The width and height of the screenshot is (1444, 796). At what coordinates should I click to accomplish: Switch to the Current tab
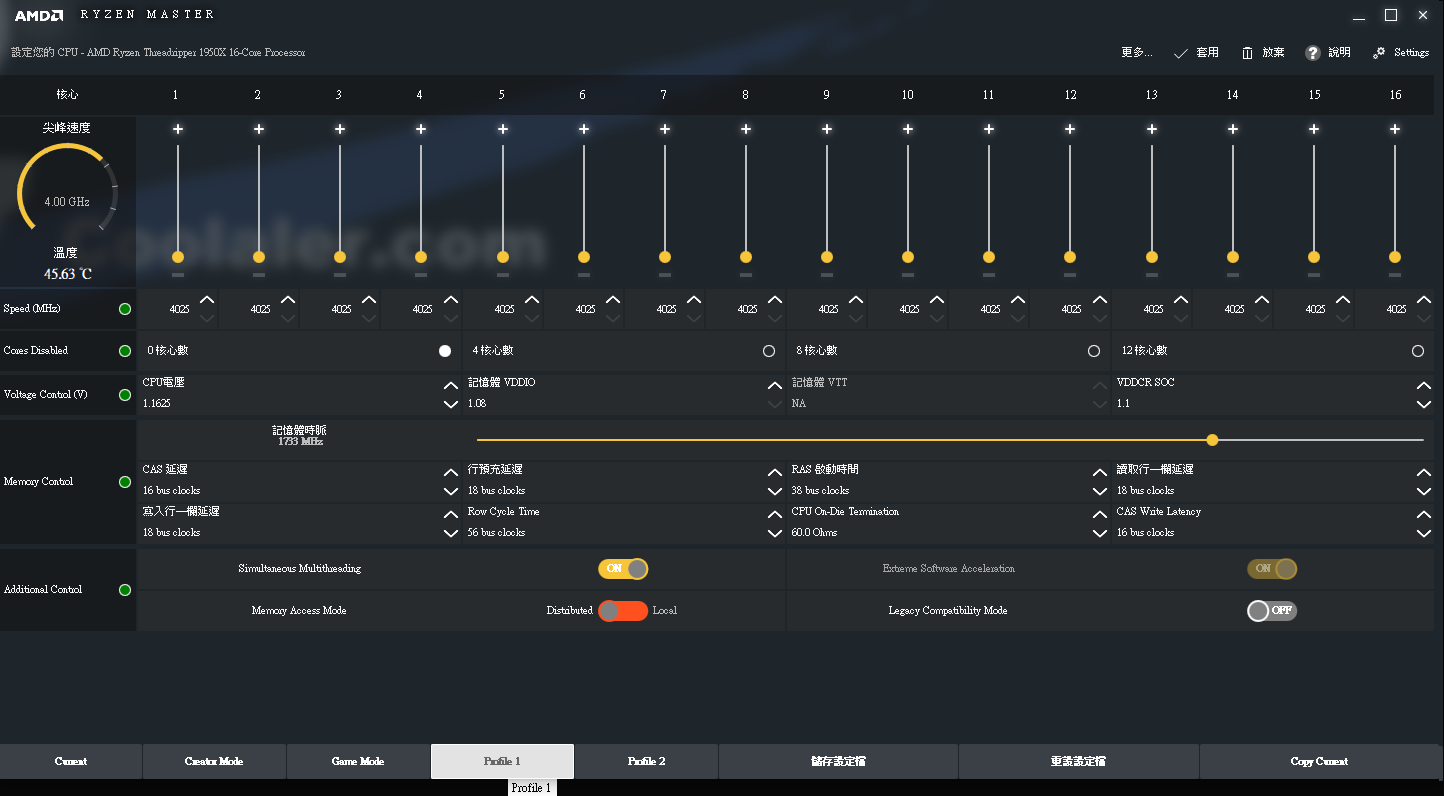point(71,762)
